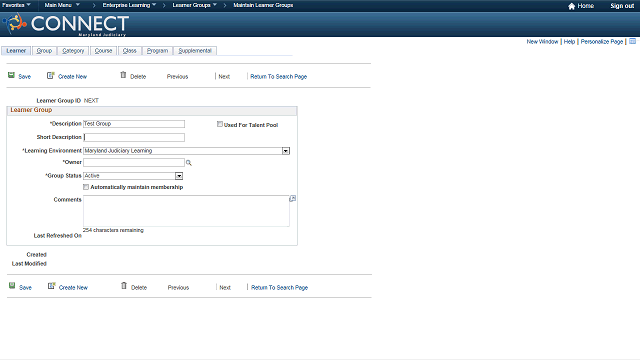Viewport: 640px width, 360px height.
Task: Click the Home link text
Action: click(x=585, y=6)
